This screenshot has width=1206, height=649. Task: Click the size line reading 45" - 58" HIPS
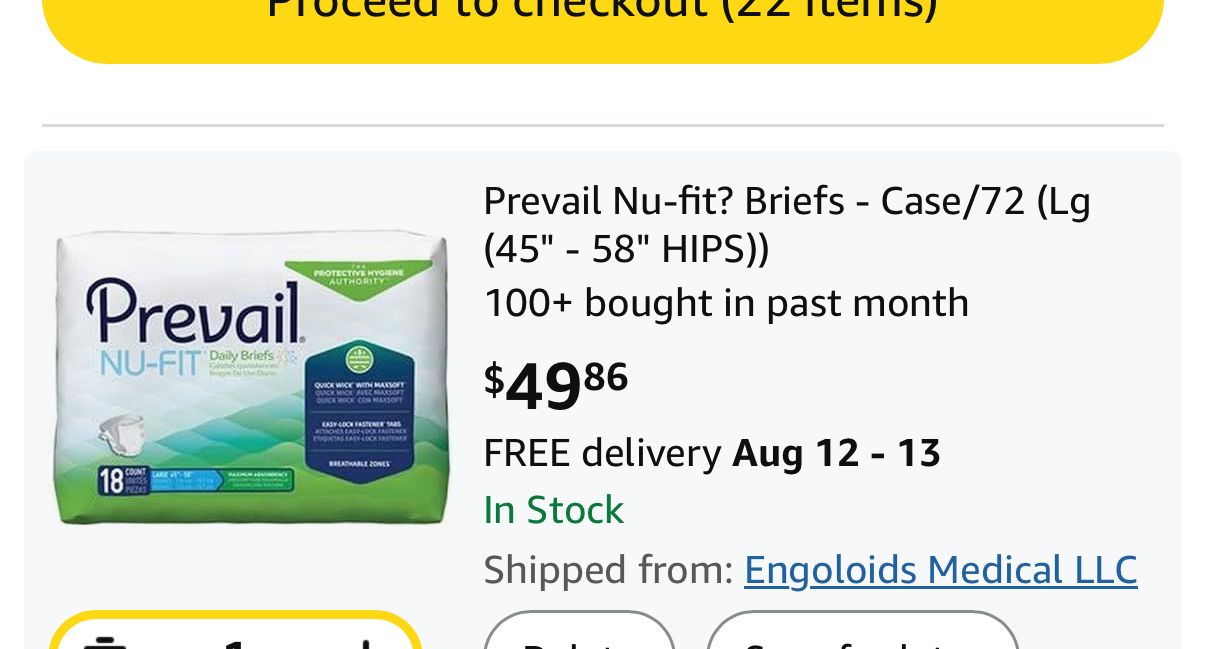tap(626, 249)
